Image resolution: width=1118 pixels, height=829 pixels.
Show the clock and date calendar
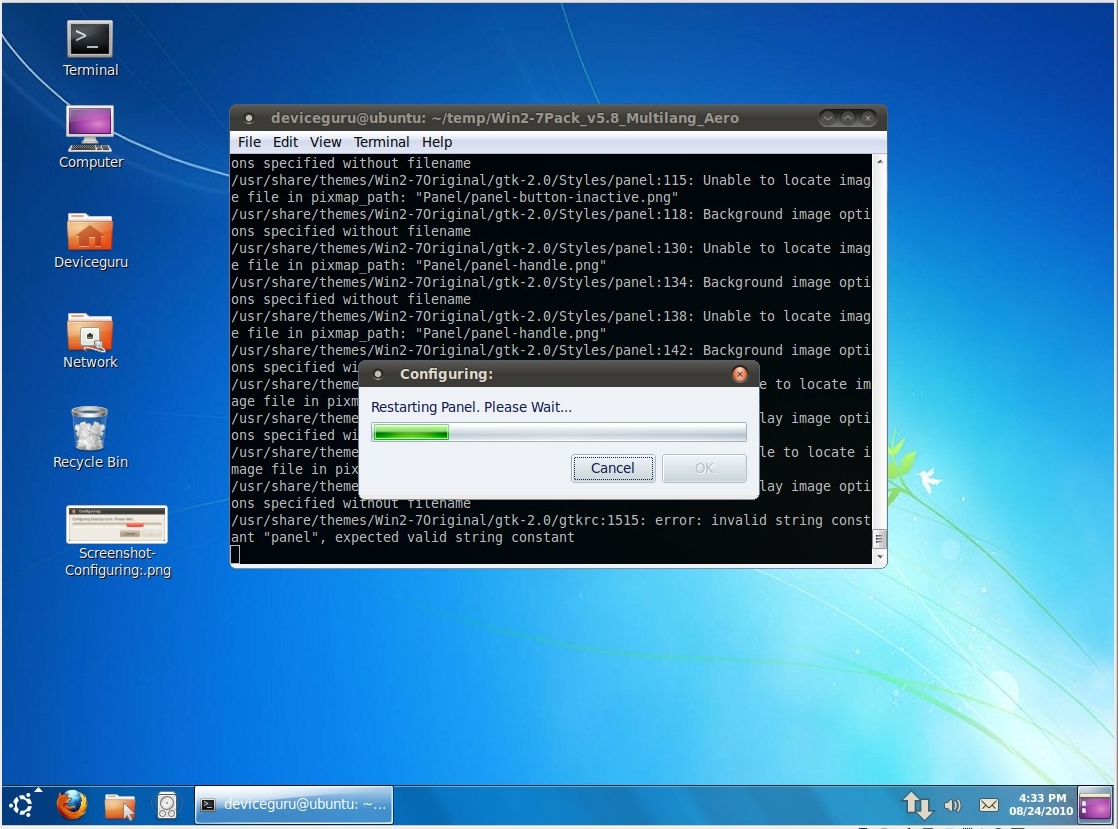pos(1041,805)
